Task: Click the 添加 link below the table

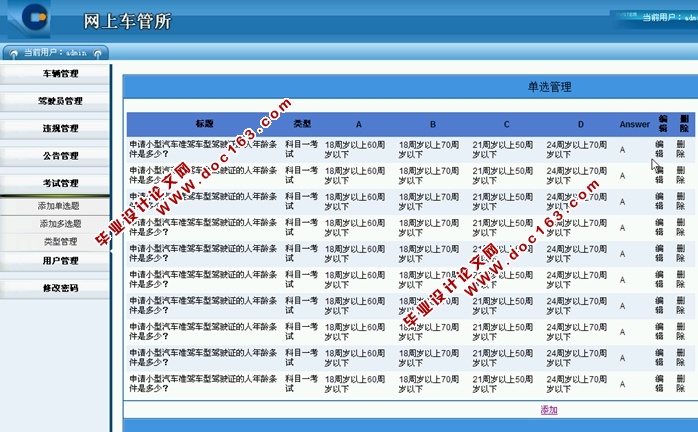Action: click(549, 410)
